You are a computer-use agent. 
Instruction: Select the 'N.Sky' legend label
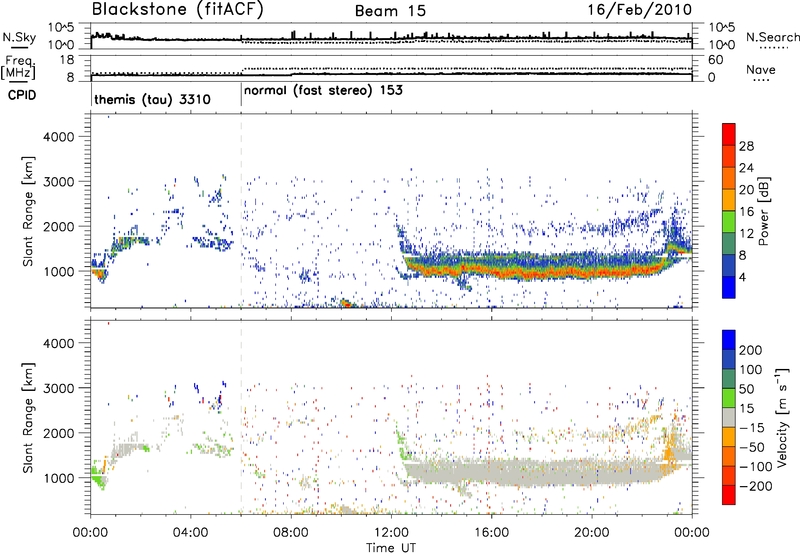click(19, 37)
